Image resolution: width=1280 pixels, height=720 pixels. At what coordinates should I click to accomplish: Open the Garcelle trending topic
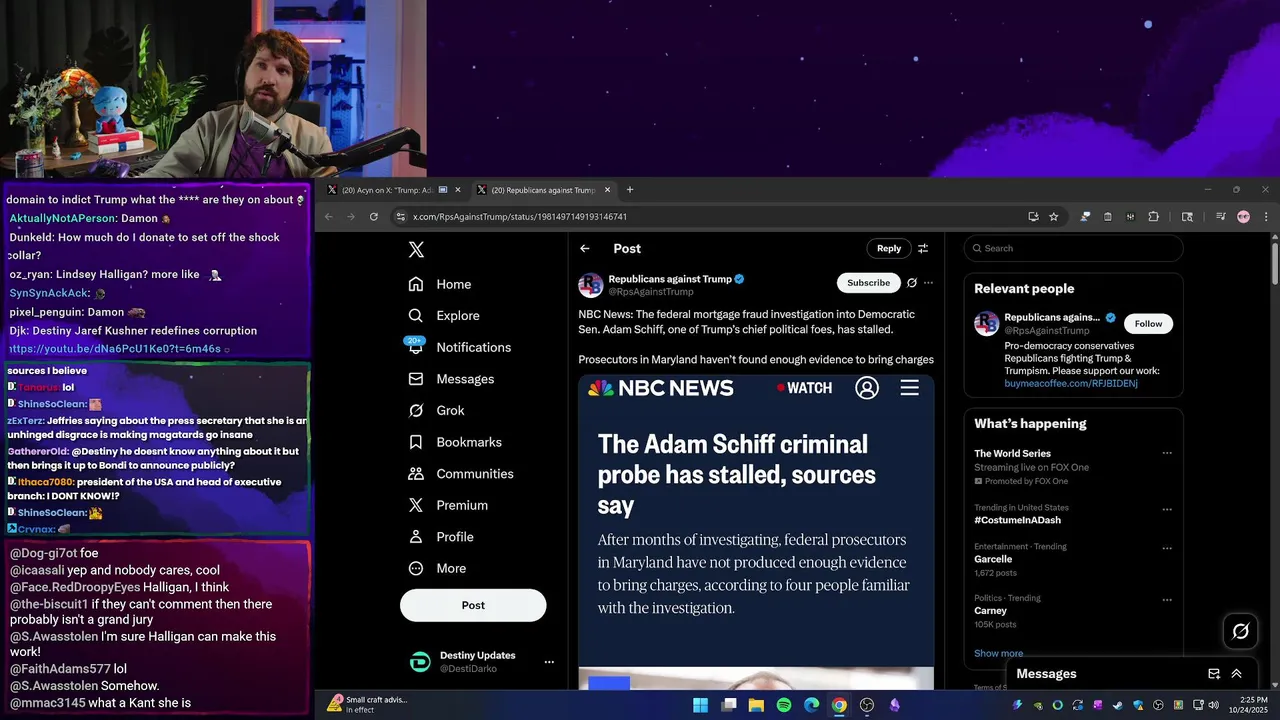pos(995,559)
